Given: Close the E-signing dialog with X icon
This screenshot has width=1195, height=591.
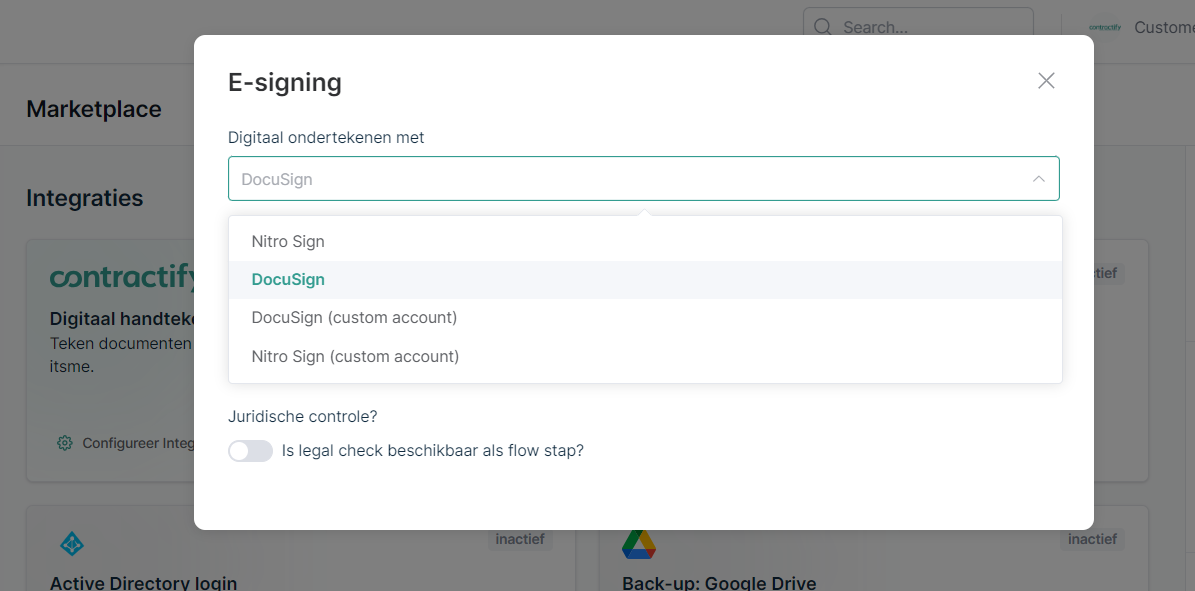Looking at the screenshot, I should pyautogui.click(x=1046, y=81).
